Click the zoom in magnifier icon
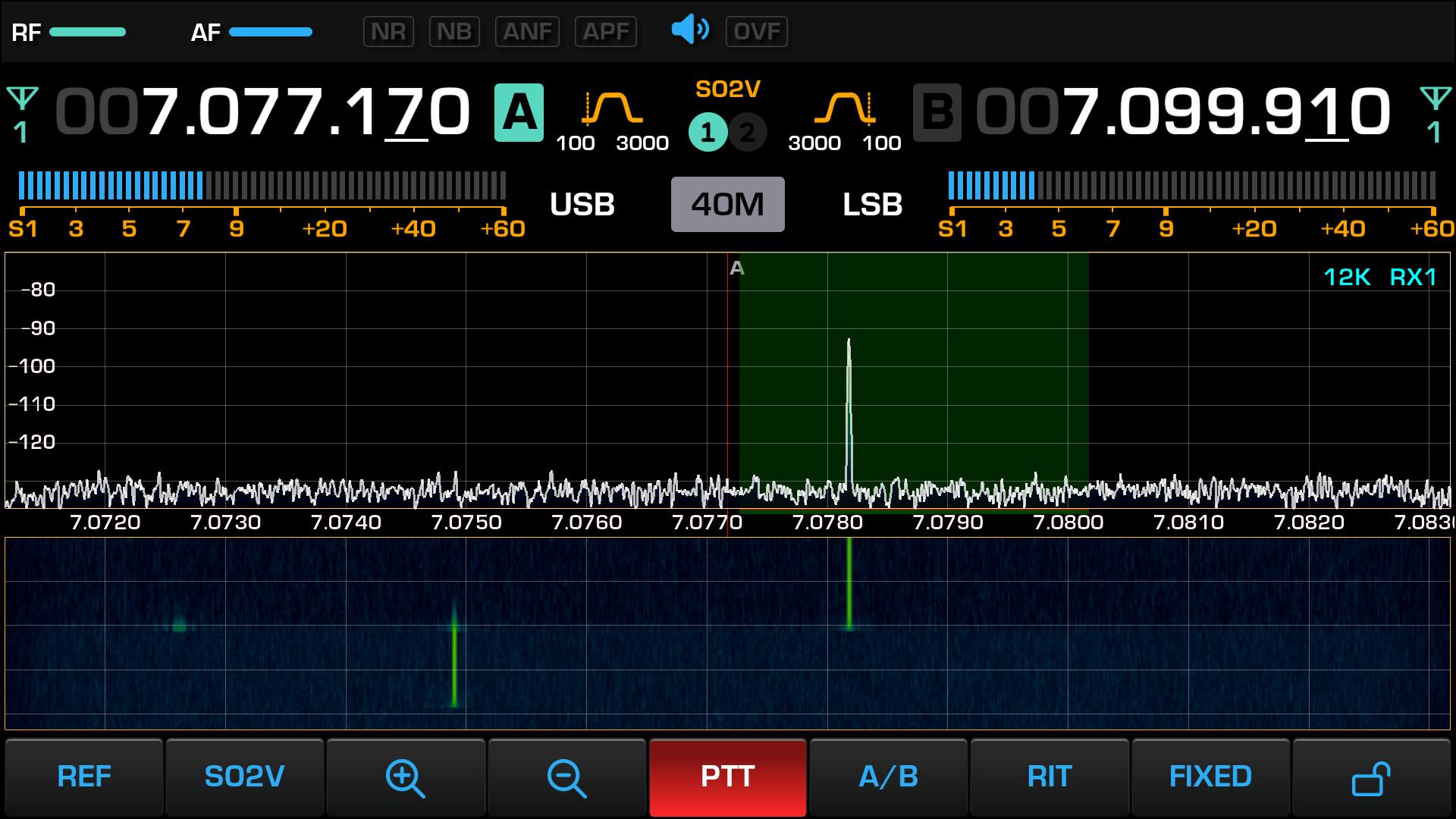Screen dimensions: 1456x819 pyautogui.click(x=405, y=778)
